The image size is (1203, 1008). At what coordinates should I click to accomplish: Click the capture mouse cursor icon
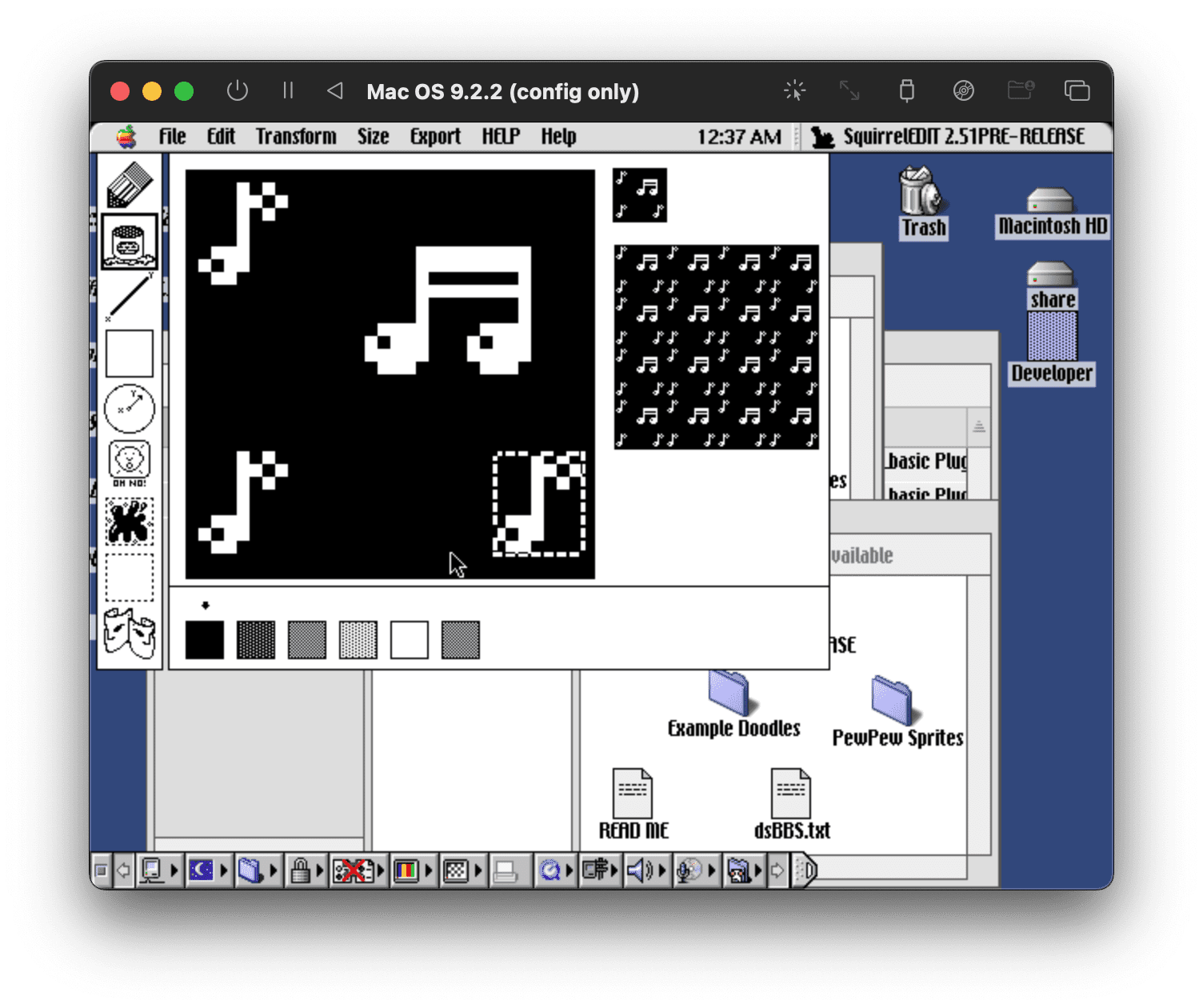click(x=794, y=90)
